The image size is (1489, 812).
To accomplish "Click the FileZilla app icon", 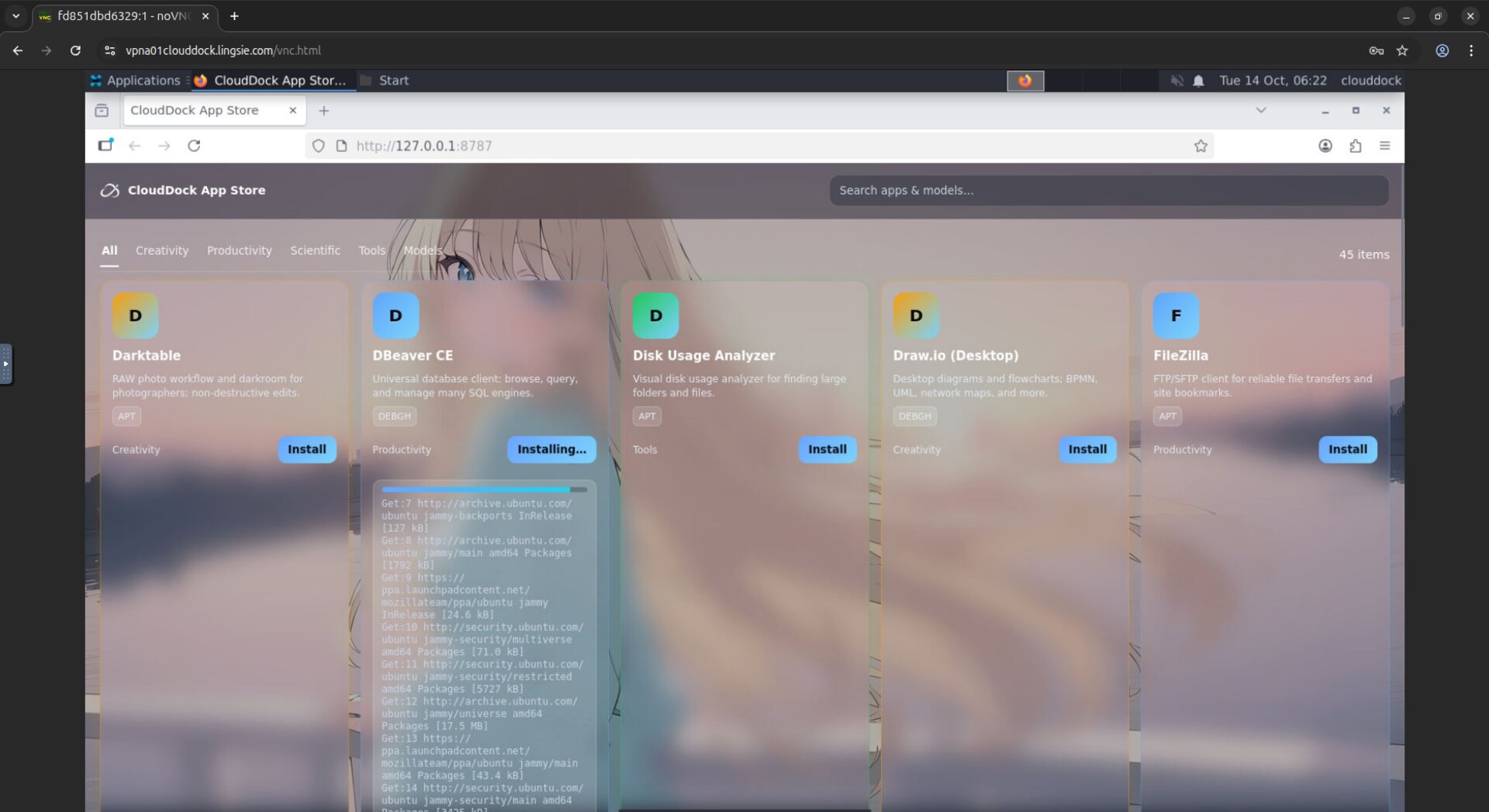I will click(1176, 316).
